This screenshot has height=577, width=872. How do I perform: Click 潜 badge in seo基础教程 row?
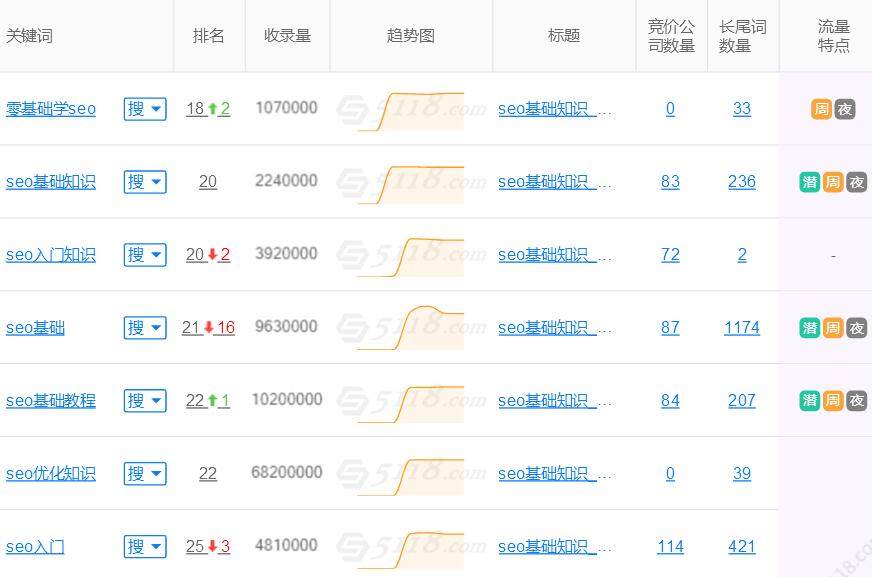[x=810, y=401]
